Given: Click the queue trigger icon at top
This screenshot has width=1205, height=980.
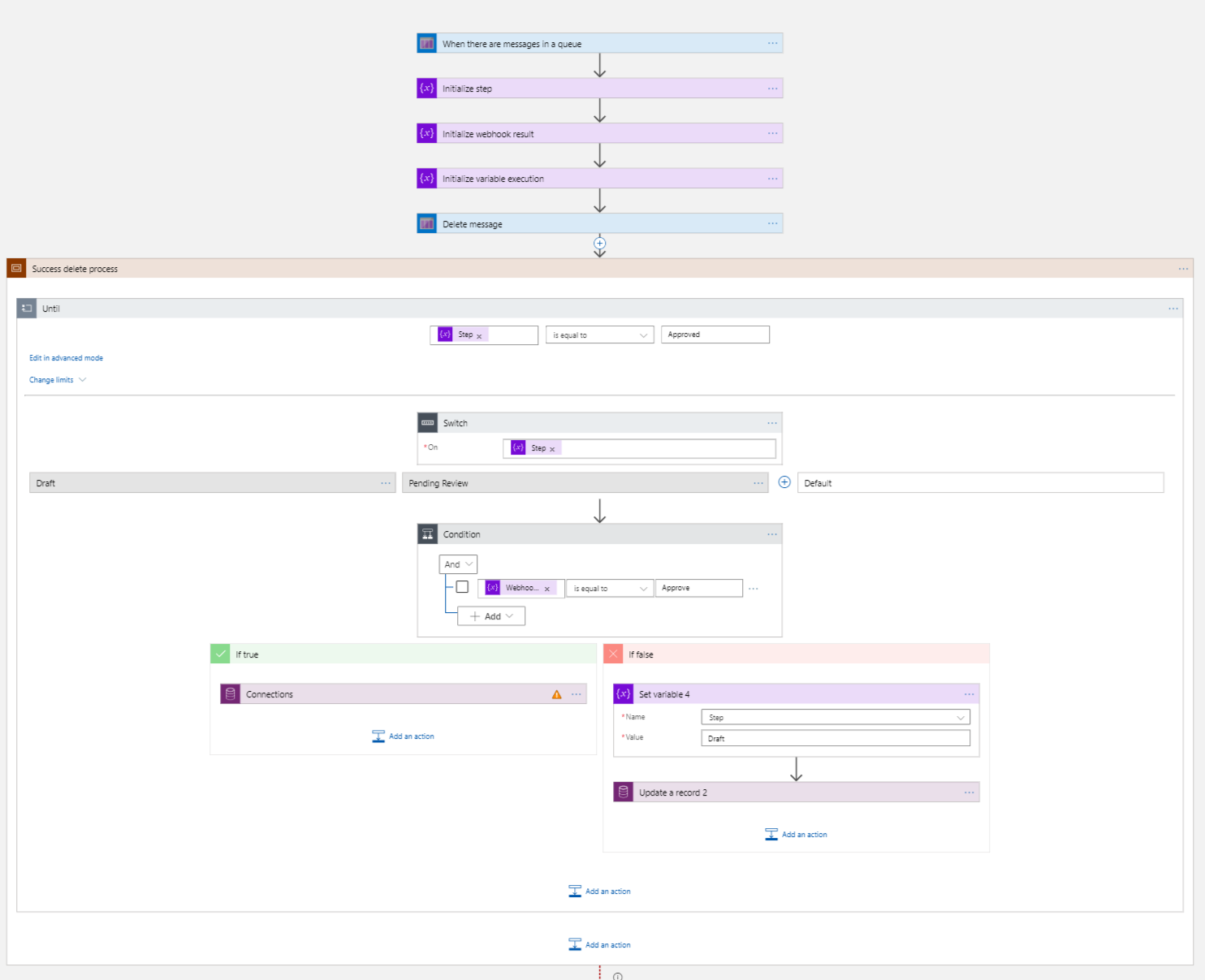Looking at the screenshot, I should 426,44.
